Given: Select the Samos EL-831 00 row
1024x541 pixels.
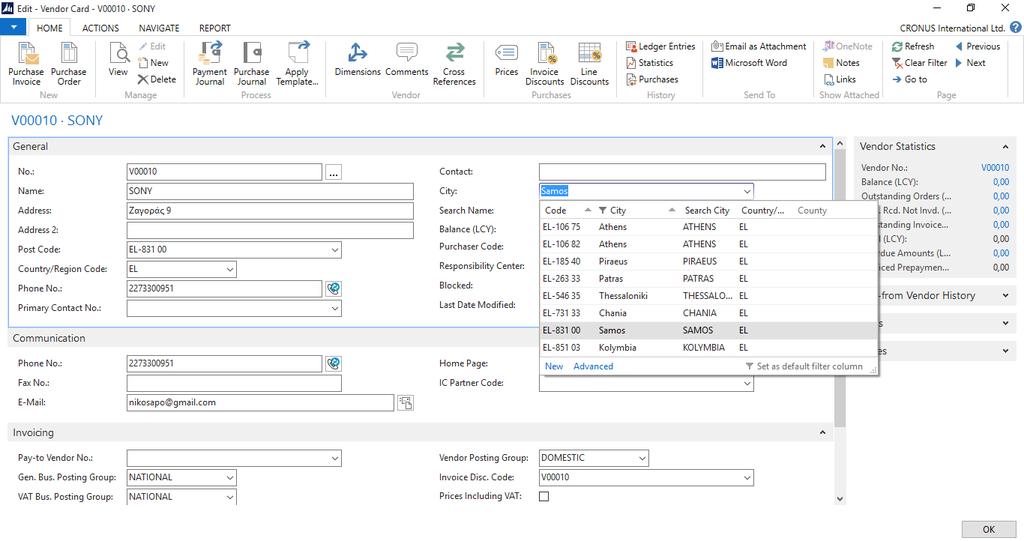Looking at the screenshot, I should (709, 331).
